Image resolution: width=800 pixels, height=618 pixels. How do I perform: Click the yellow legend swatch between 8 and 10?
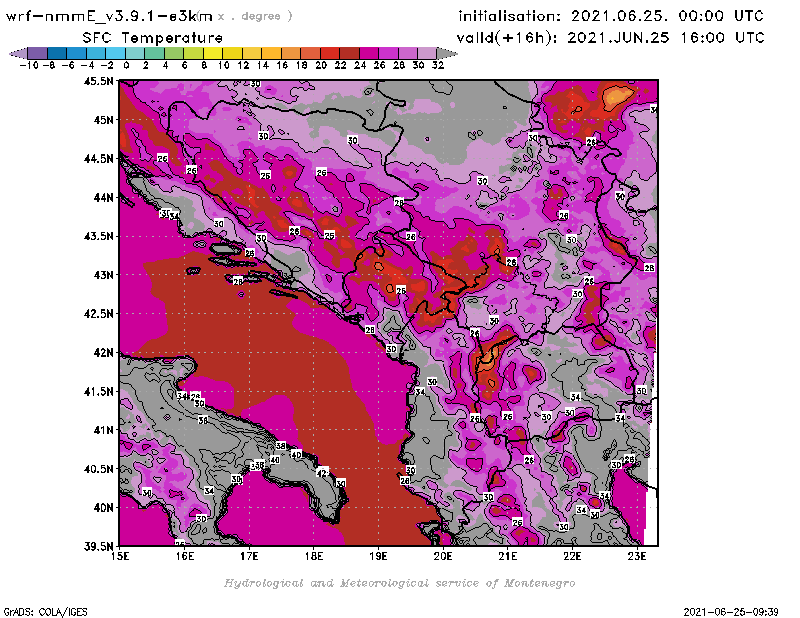[x=213, y=54]
